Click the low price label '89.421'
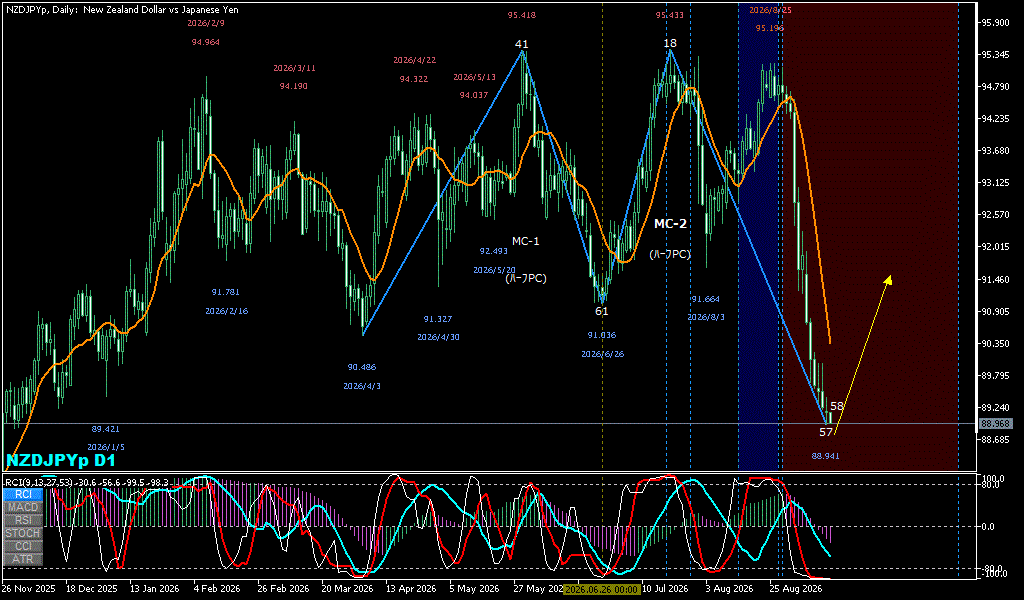Screen dimensions: 1024x600 (x=105, y=429)
